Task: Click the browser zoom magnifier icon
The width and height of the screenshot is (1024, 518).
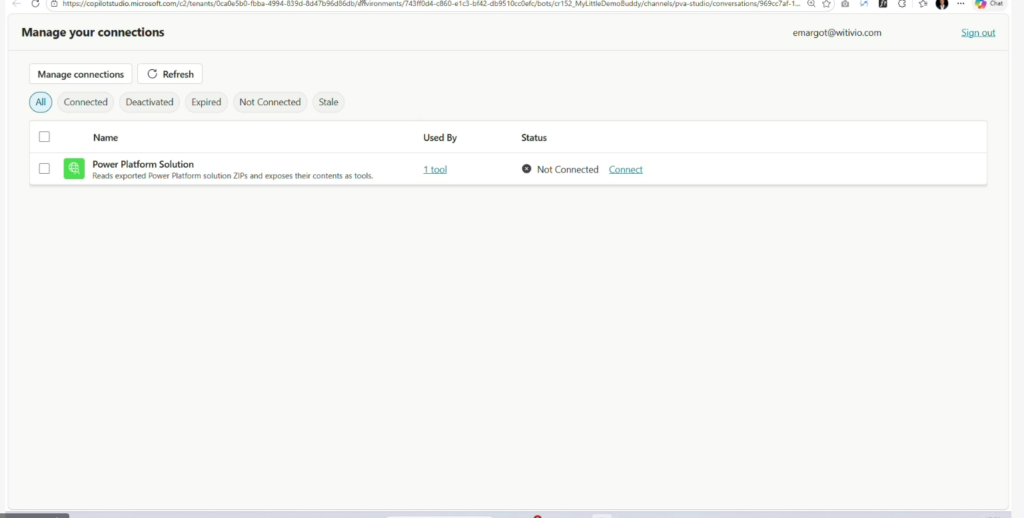Action: pos(811,3)
